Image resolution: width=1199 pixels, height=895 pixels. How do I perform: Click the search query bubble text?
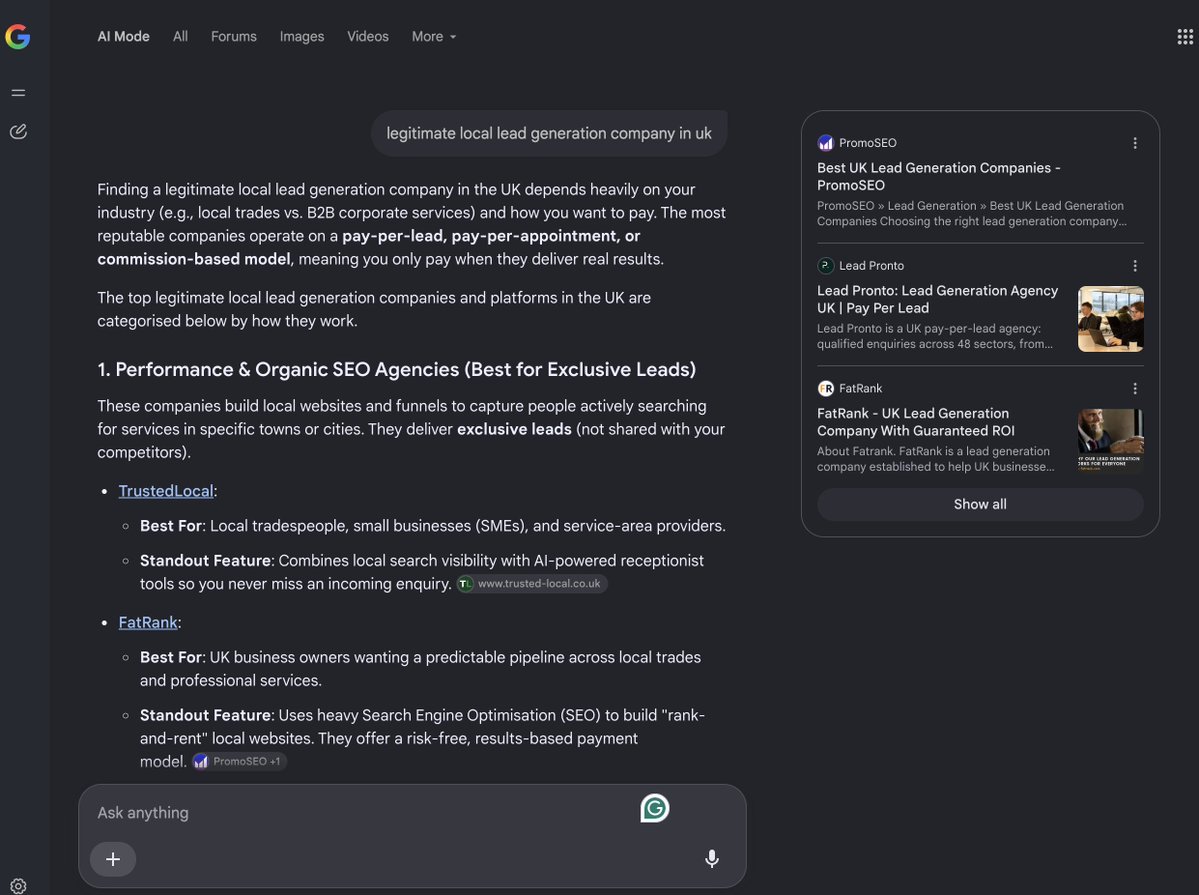click(x=549, y=133)
